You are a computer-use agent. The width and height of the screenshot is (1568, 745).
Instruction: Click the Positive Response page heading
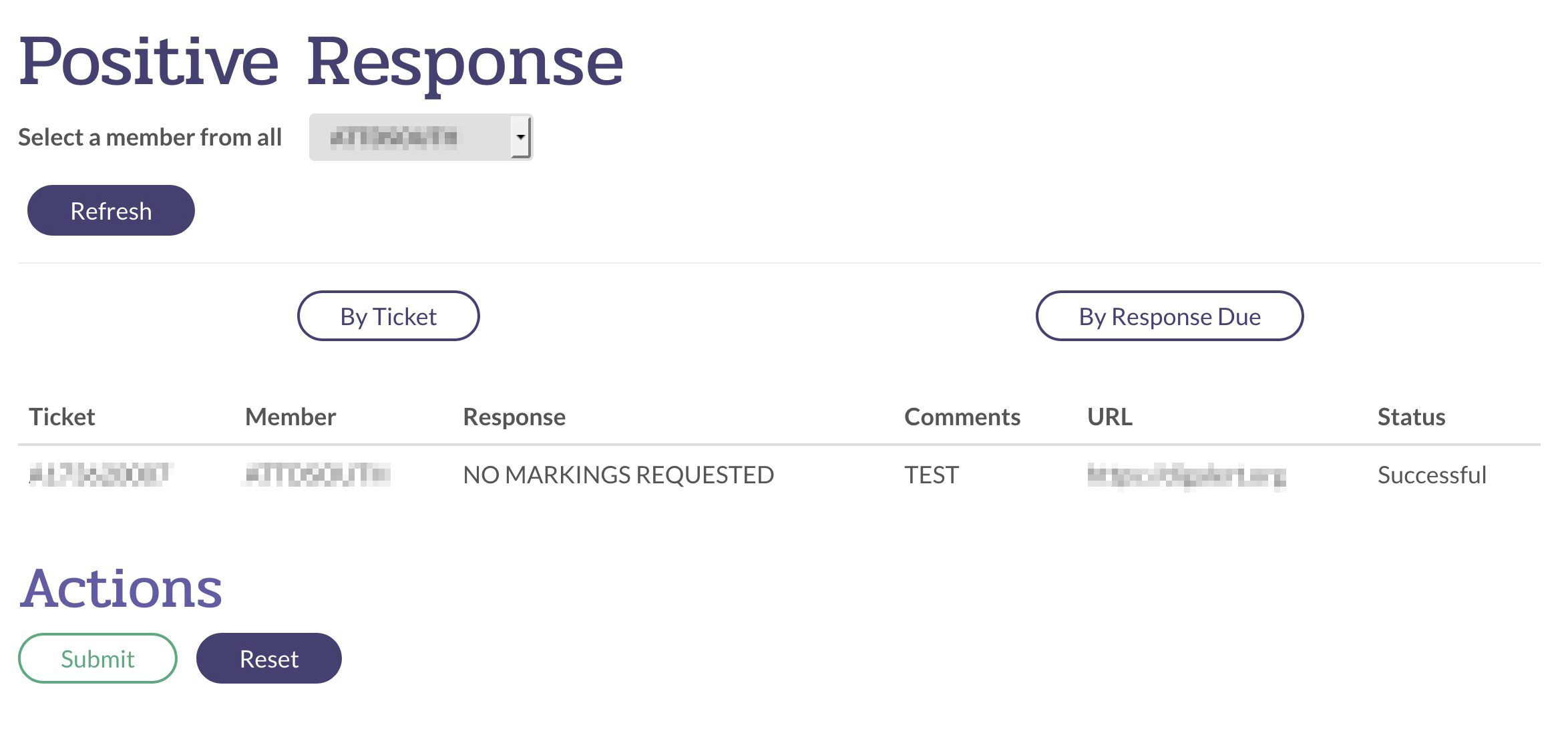(x=321, y=62)
